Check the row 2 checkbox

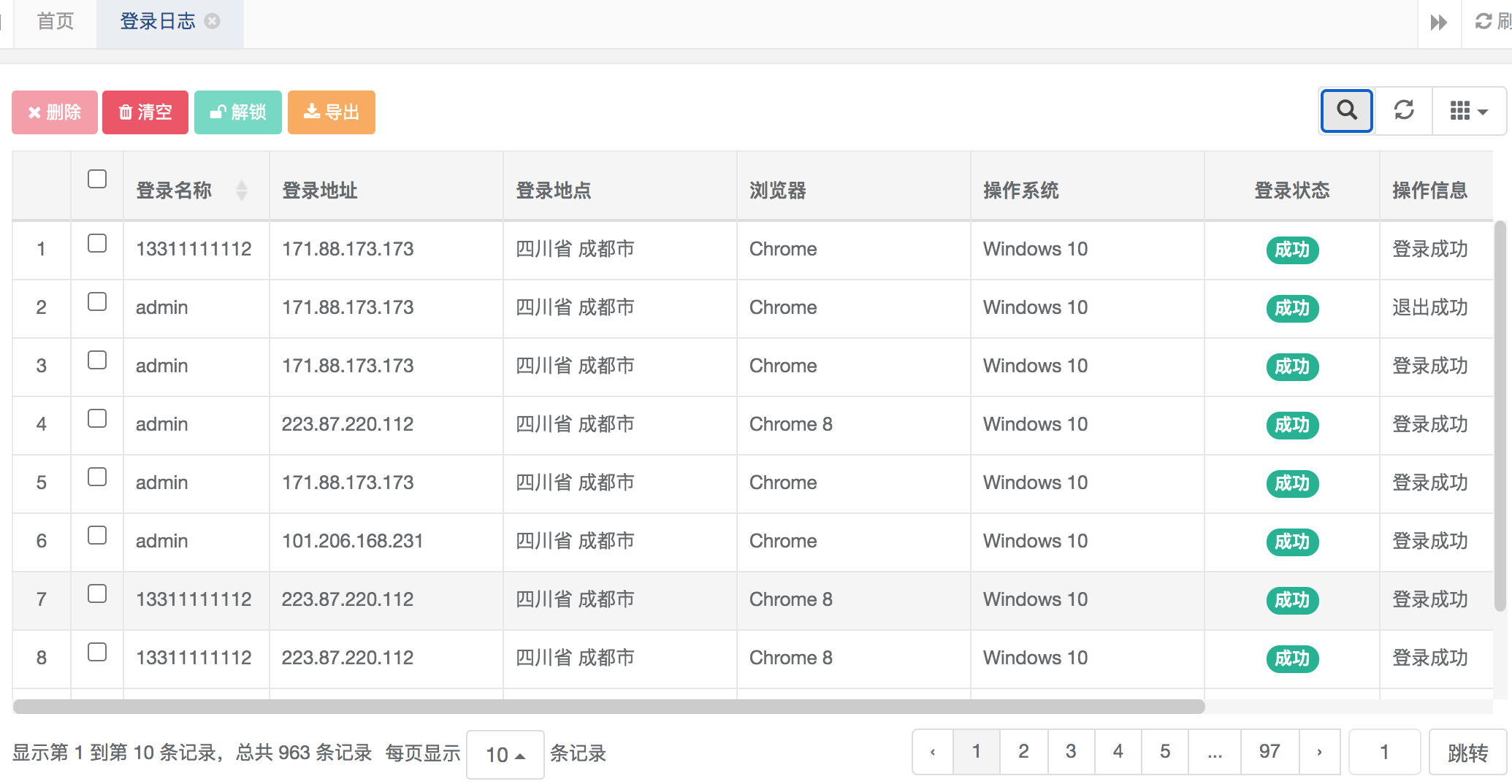point(97,301)
